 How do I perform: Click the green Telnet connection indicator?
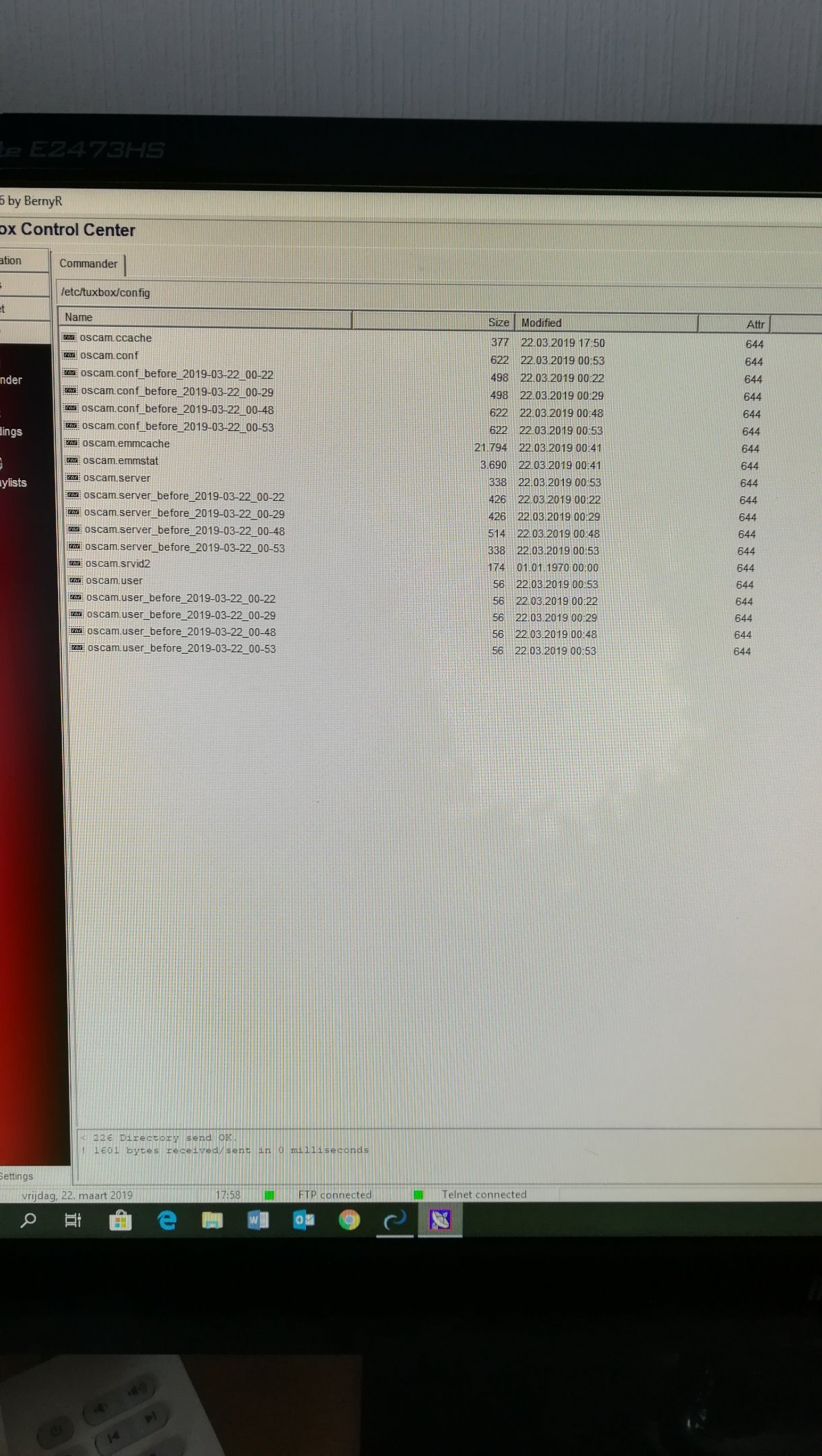418,1194
